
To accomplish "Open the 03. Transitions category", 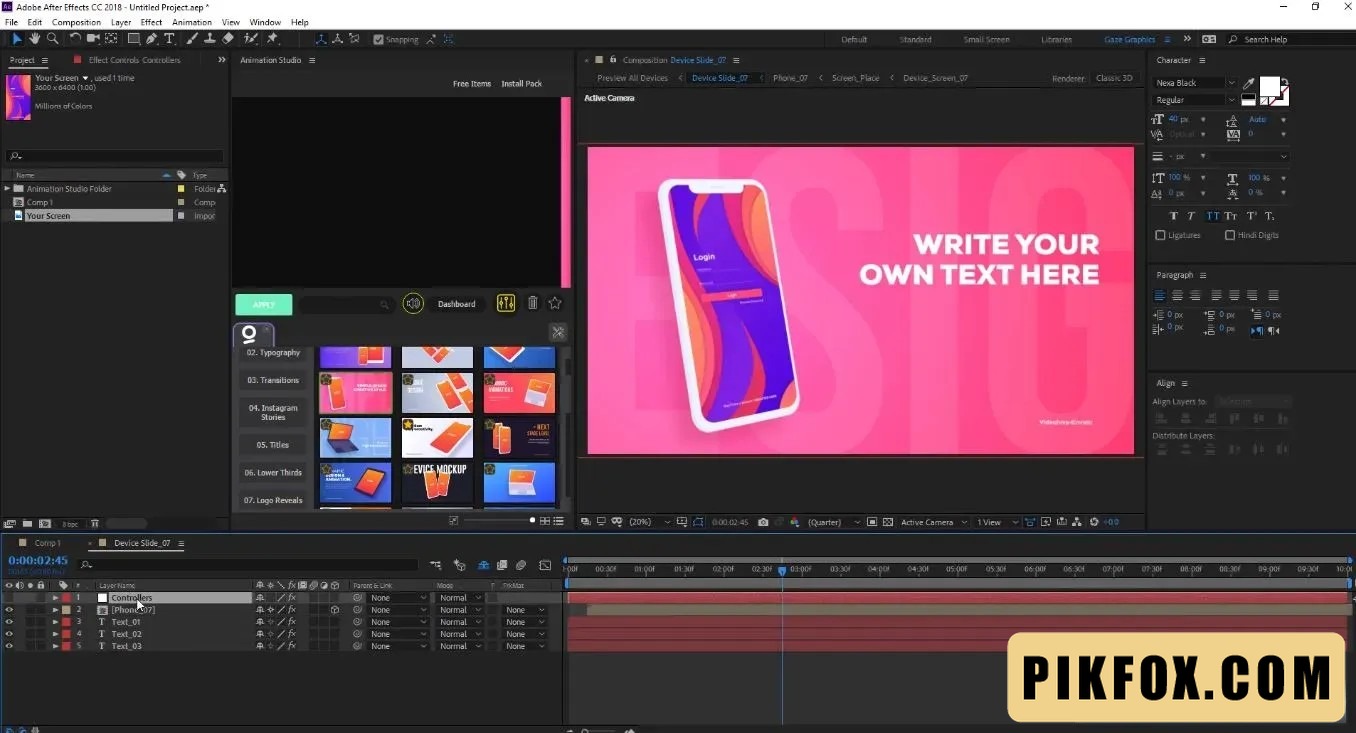I will (x=273, y=380).
